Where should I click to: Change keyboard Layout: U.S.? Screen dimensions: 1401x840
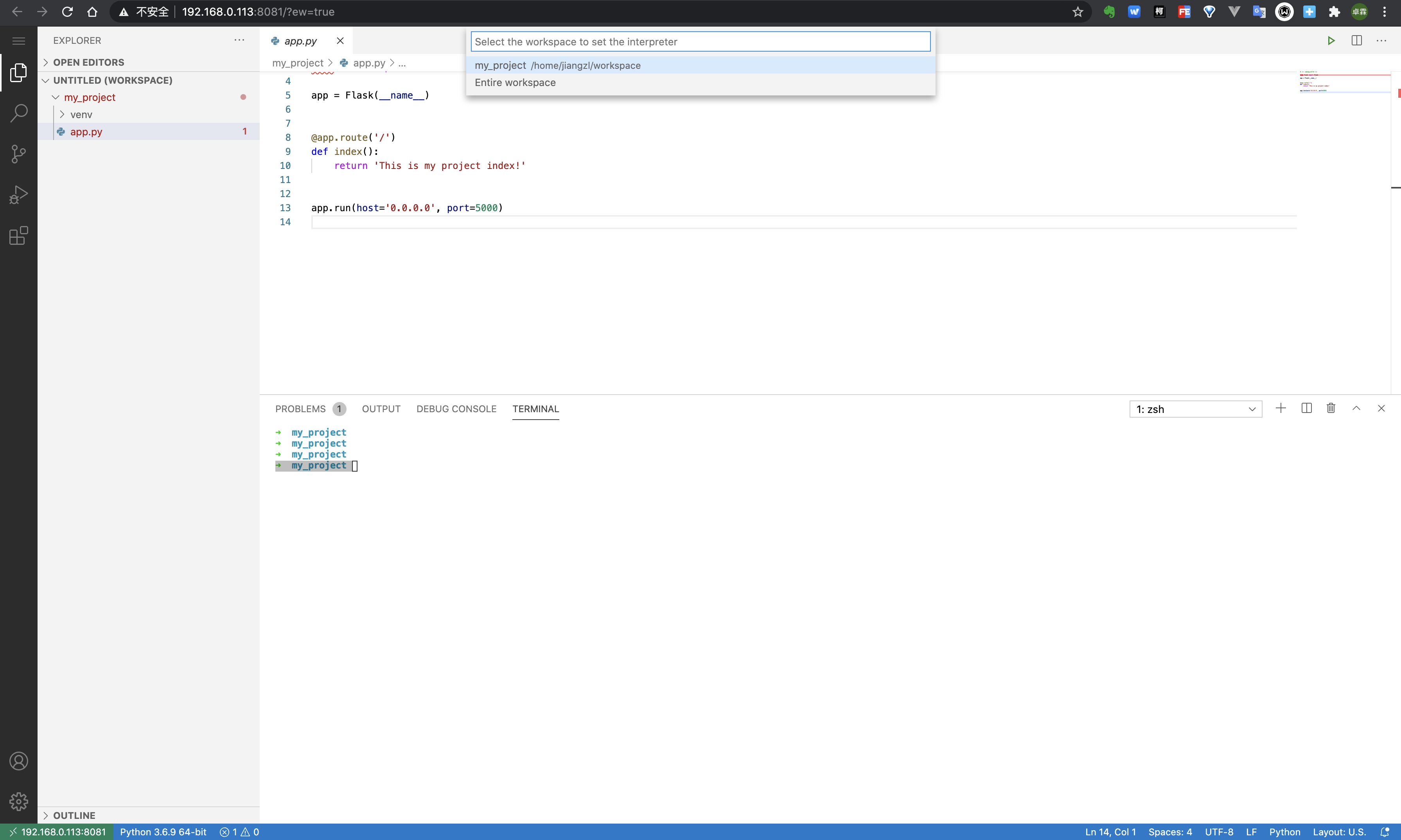[1339, 832]
